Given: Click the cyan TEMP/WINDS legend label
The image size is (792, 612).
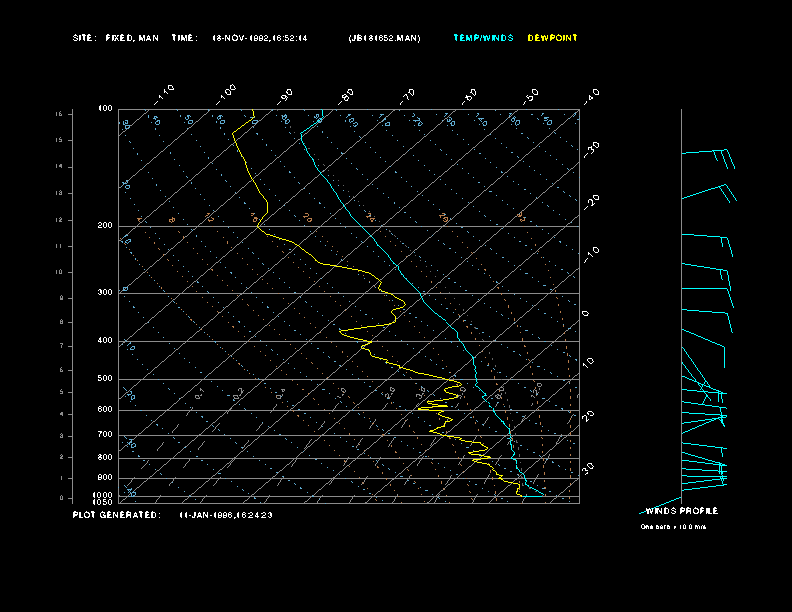Looking at the screenshot, I should point(483,38).
